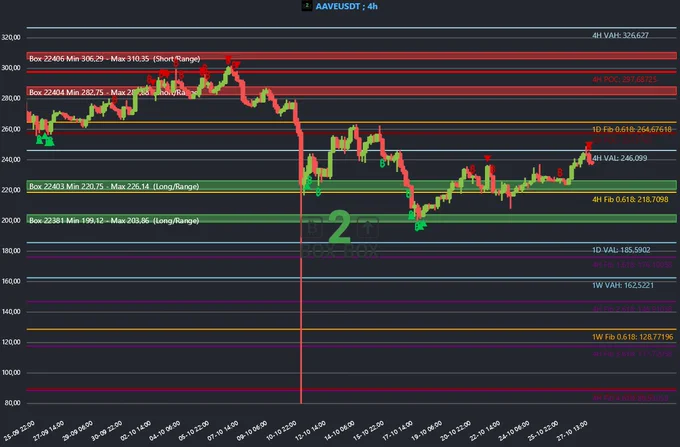Click the 4H Fib 0.618: 218,7098 label

click(630, 199)
